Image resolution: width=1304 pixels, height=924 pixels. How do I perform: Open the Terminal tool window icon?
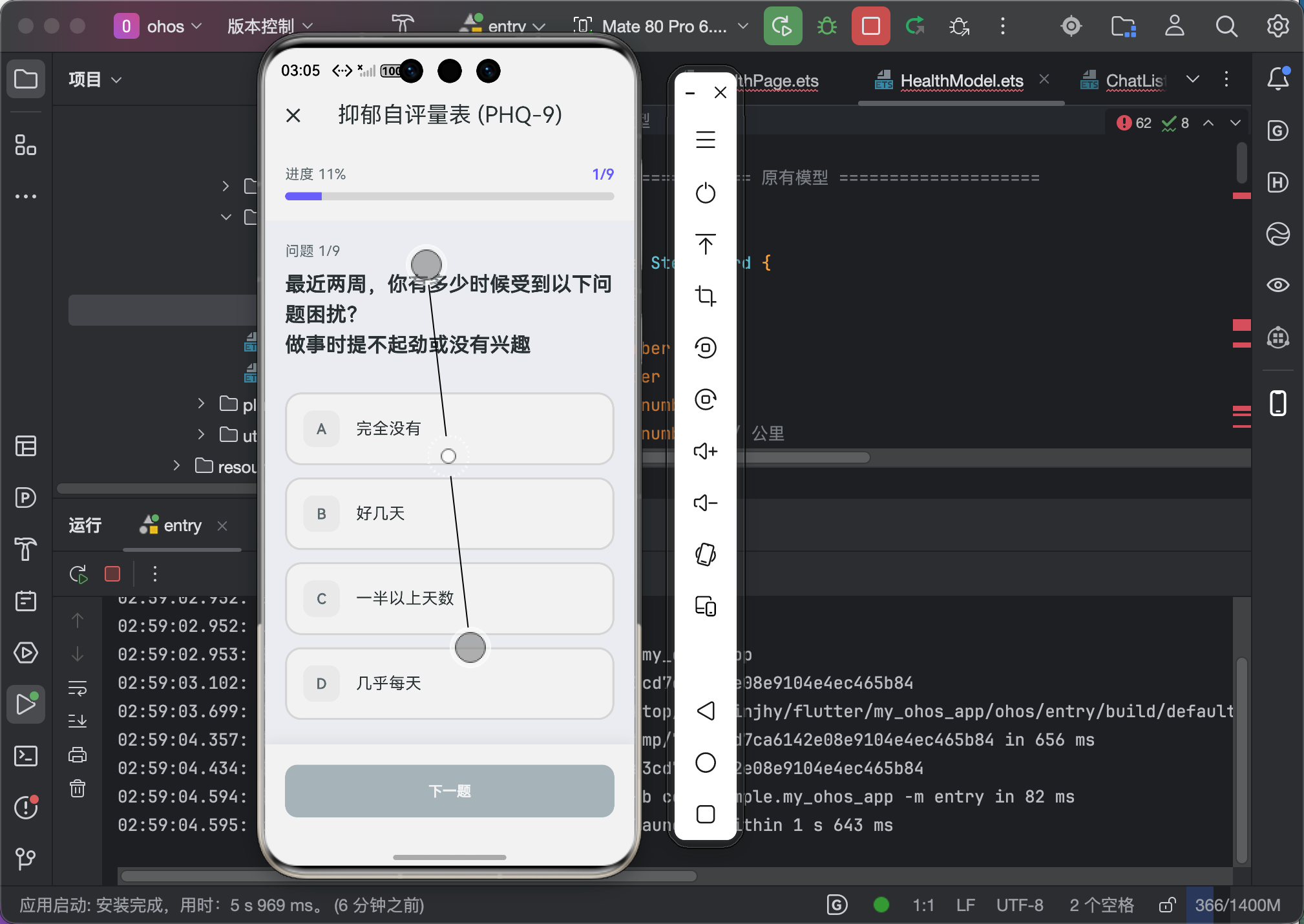coord(26,756)
